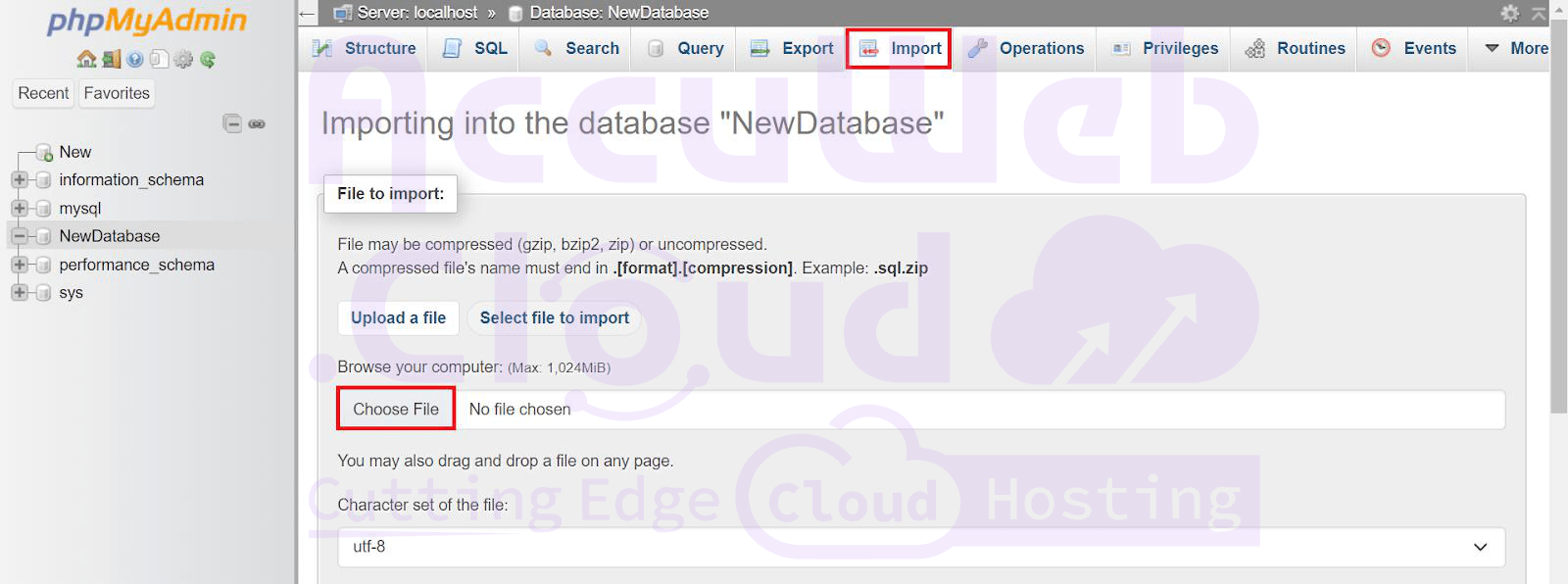Click the link with main panel icon
1568x584 pixels.
point(257,123)
